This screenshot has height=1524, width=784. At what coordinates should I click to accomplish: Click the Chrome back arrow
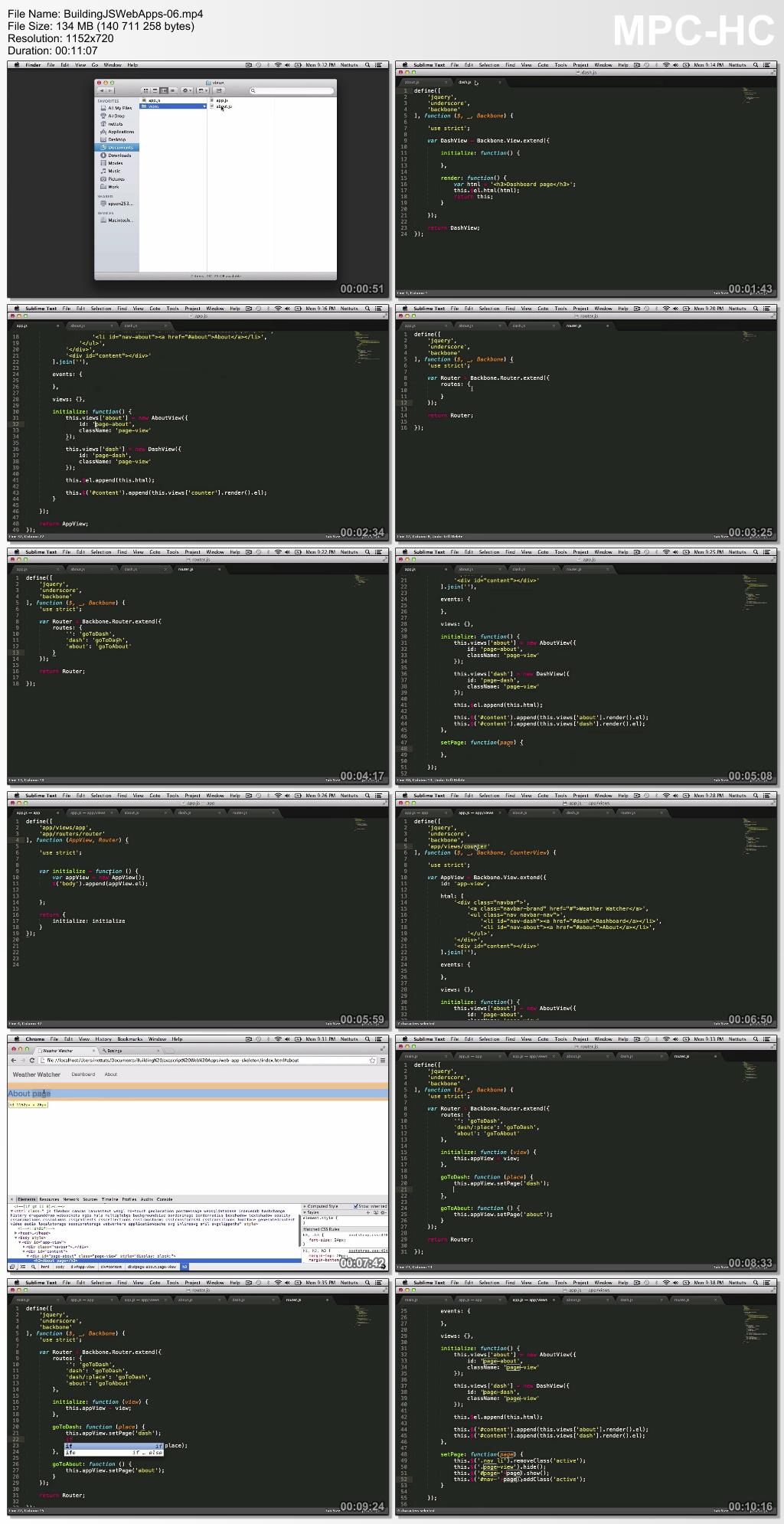point(13,1060)
